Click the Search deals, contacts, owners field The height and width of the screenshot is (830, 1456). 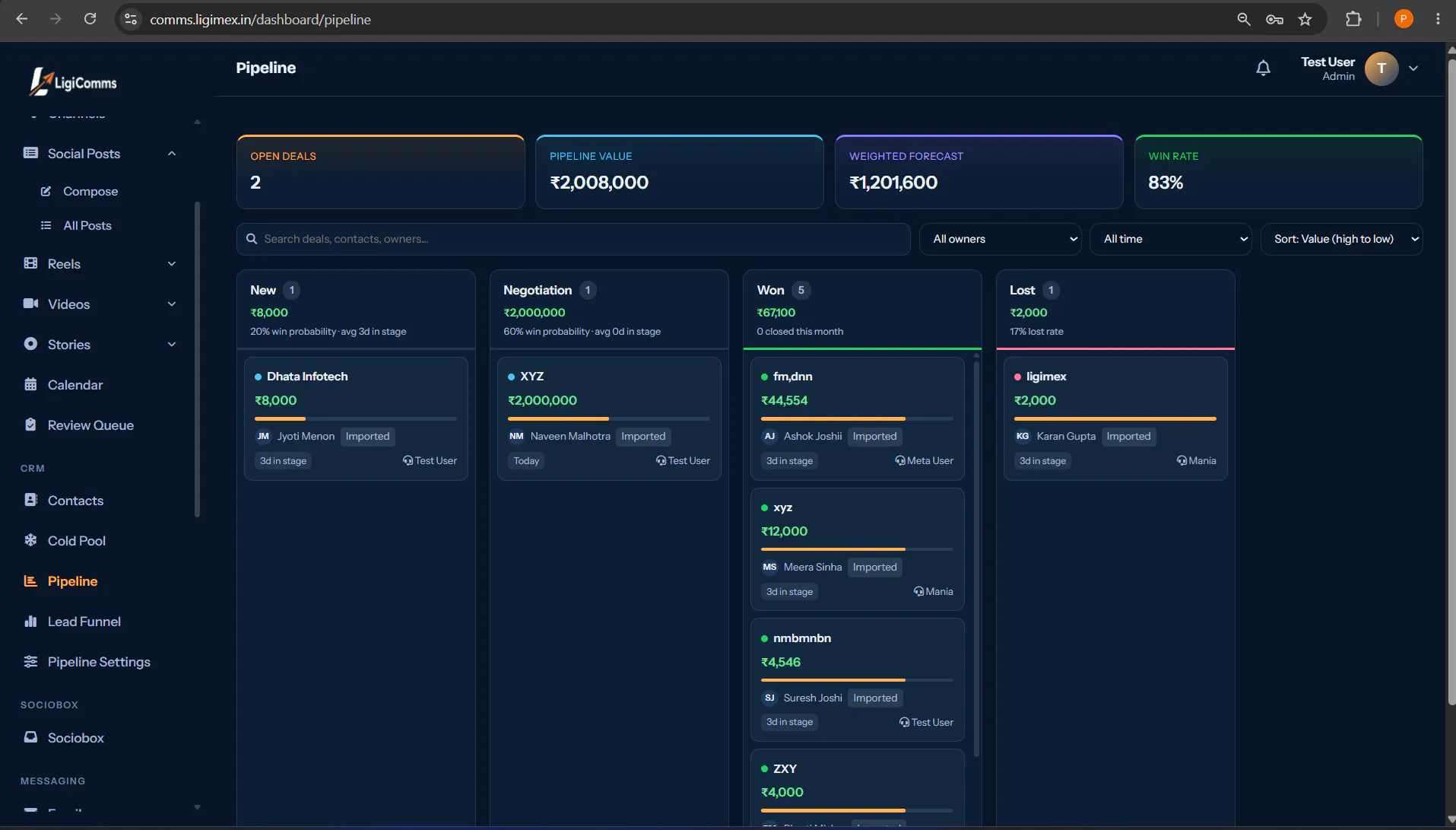[x=573, y=239]
